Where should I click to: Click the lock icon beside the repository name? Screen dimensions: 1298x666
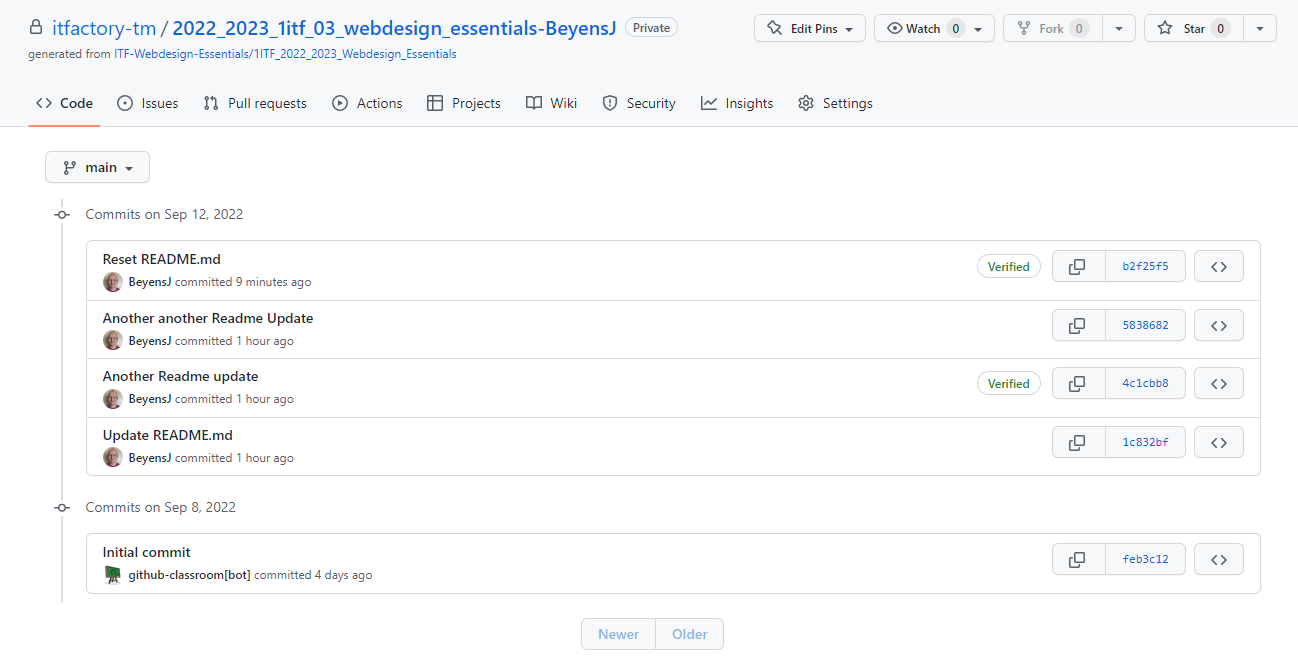coord(34,27)
